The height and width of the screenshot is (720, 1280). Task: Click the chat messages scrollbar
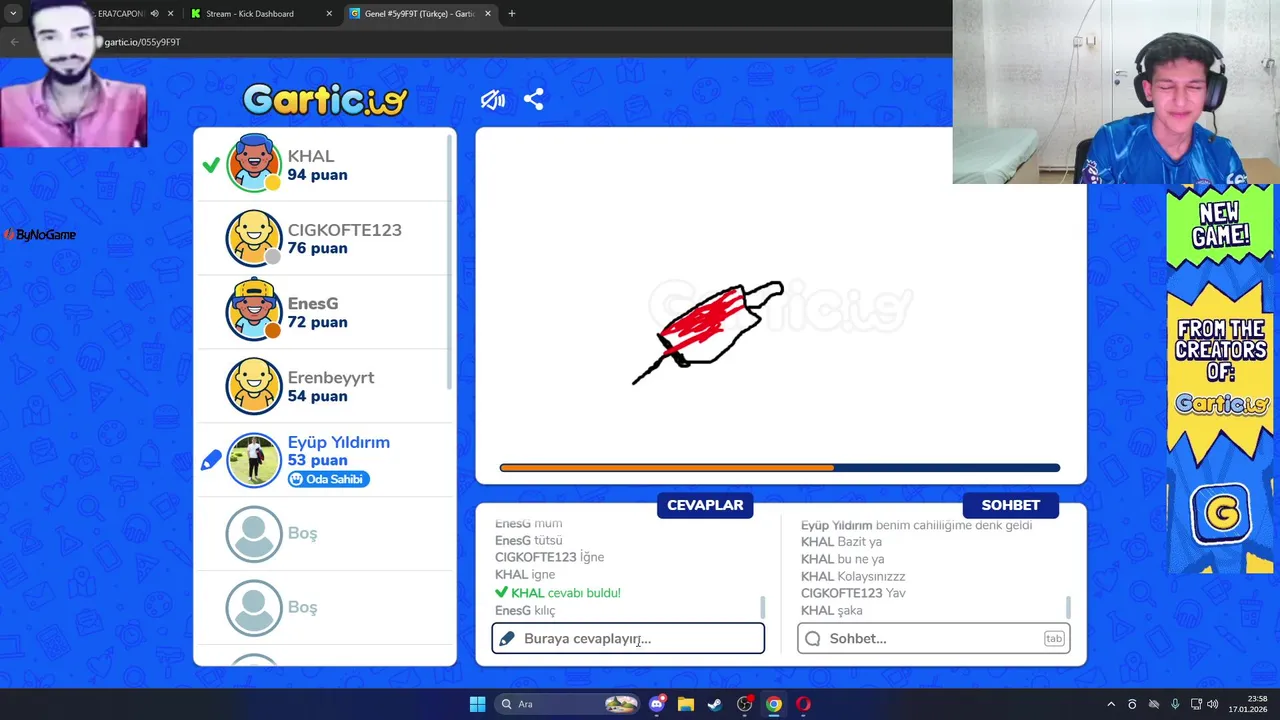[x=1069, y=607]
